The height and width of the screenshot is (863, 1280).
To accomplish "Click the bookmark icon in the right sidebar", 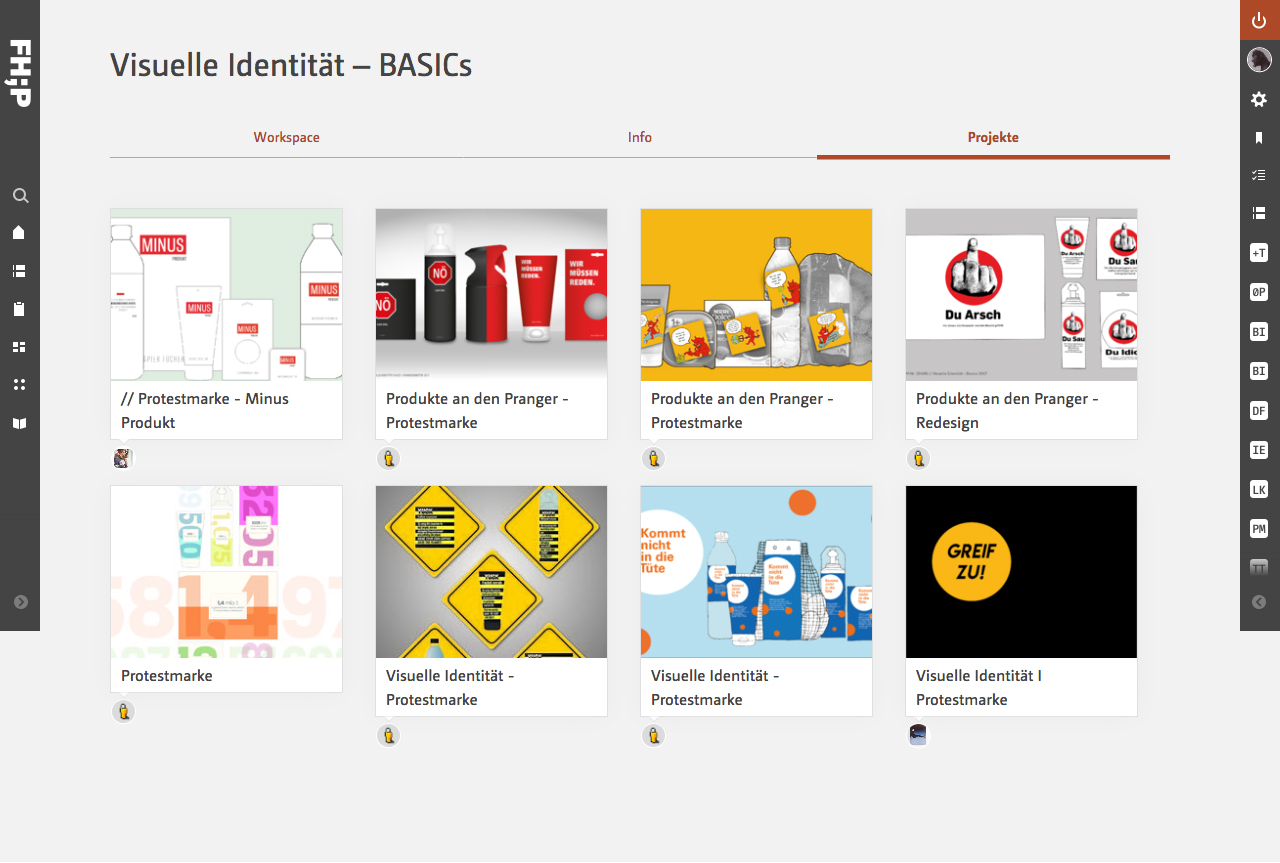I will (1259, 138).
